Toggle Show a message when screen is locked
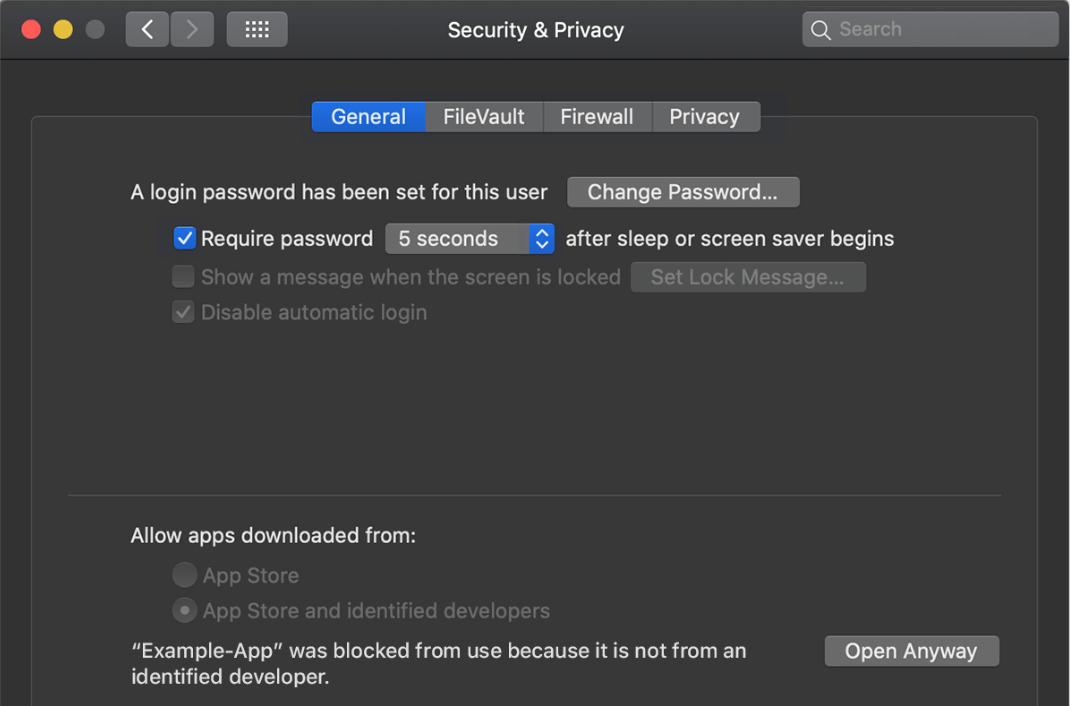1070x706 pixels. (183, 277)
